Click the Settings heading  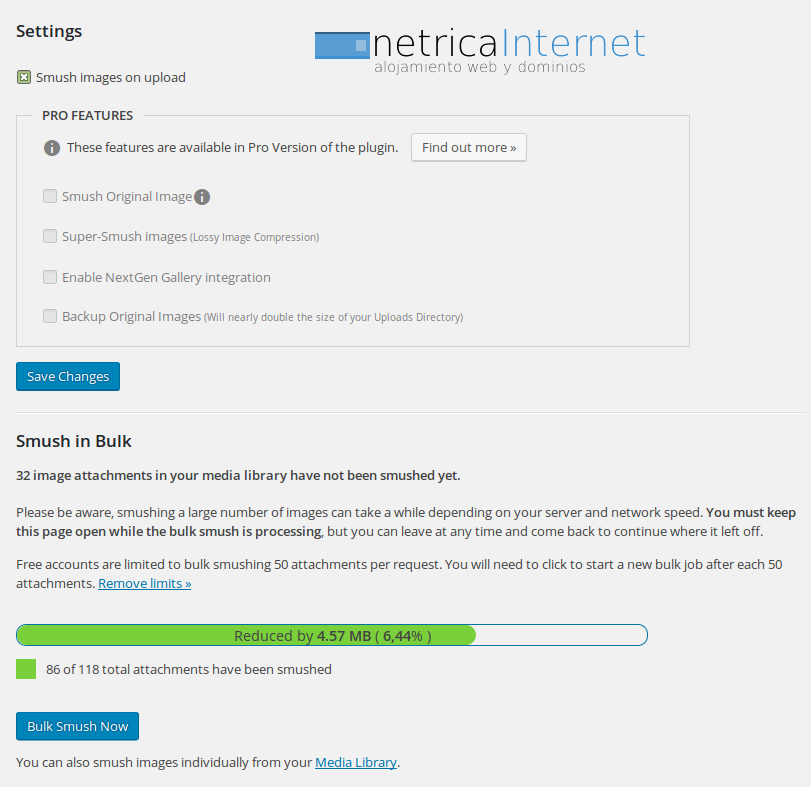(x=49, y=31)
